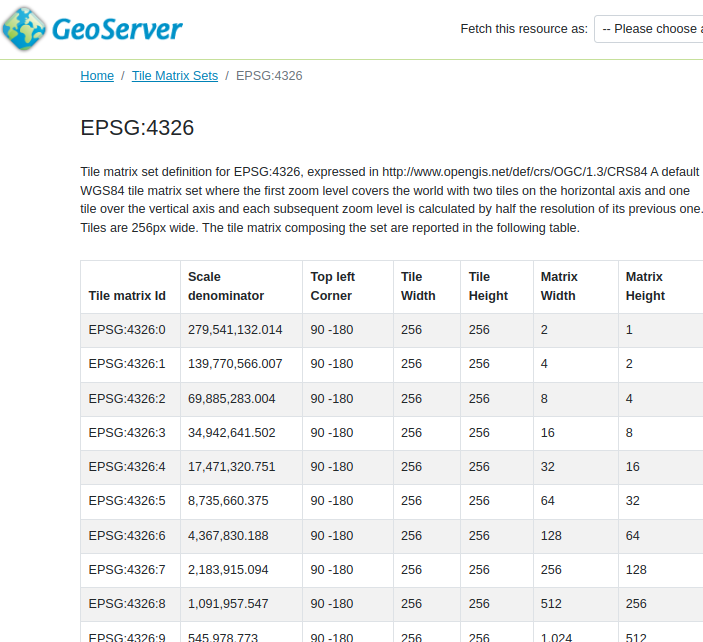
Task: Click the scale value 1,091,957.547
Action: [228, 604]
